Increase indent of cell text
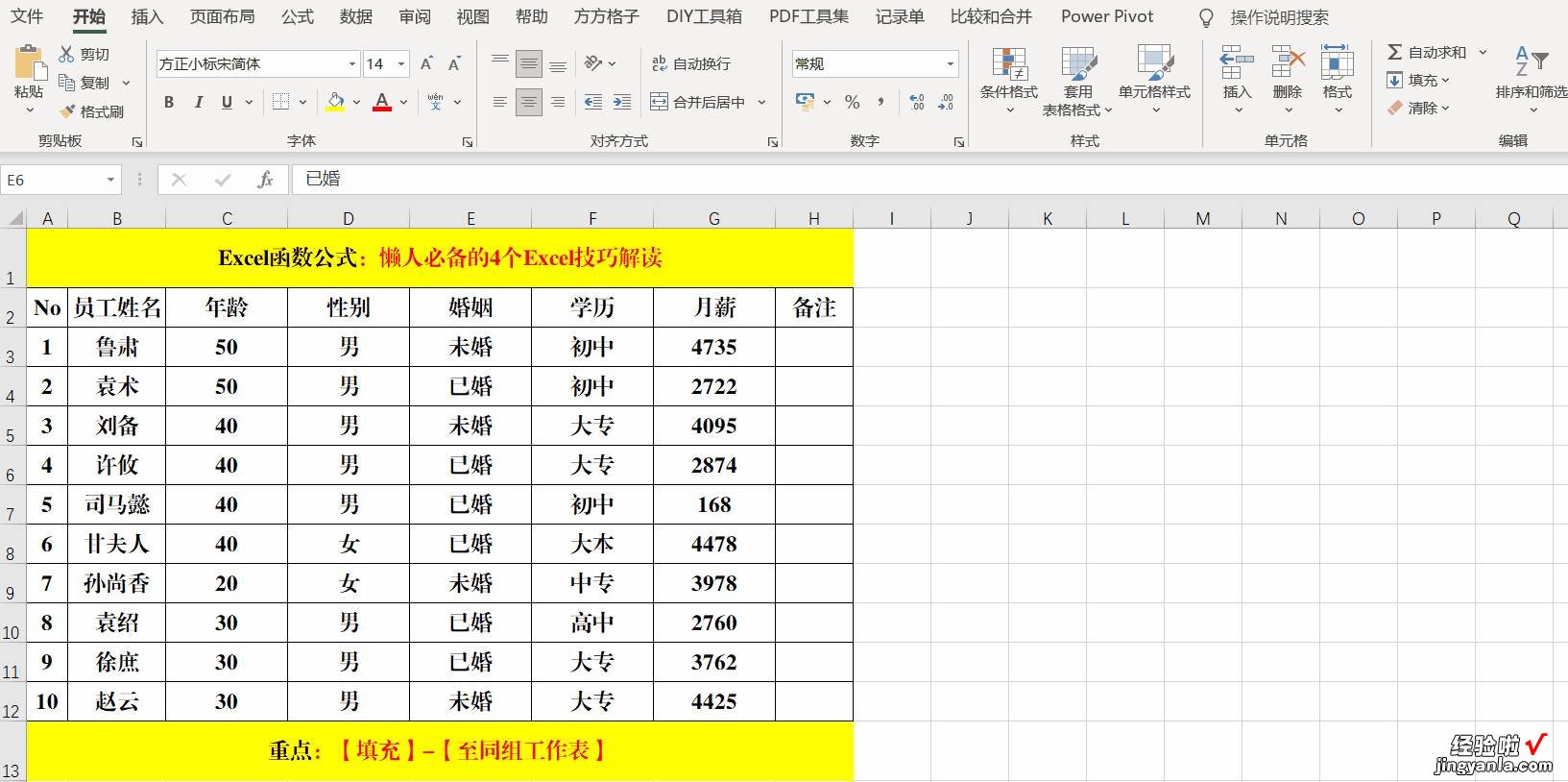This screenshot has height=782, width=1568. tap(622, 102)
